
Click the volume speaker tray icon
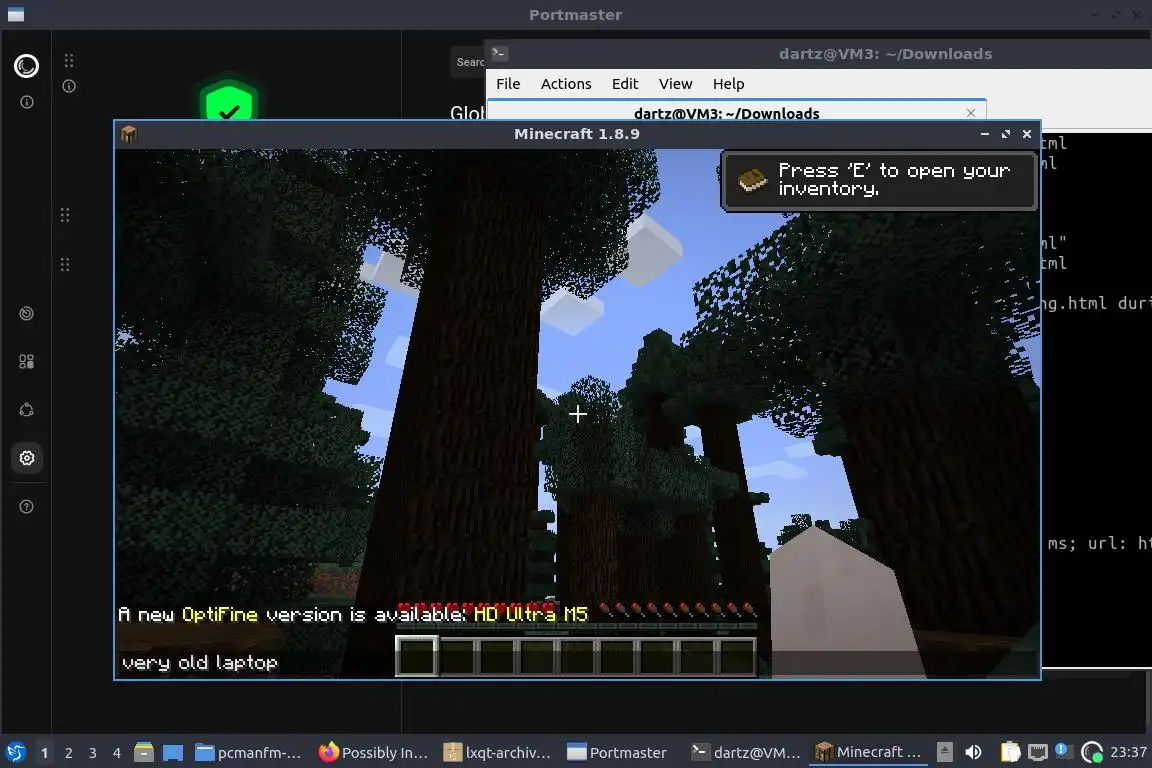pos(973,752)
